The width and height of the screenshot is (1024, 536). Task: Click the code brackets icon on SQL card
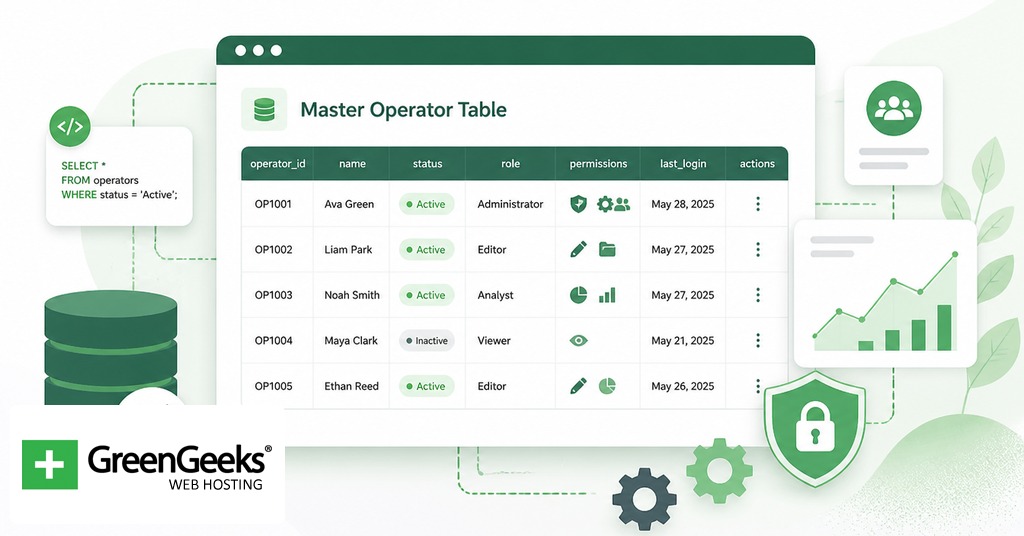coord(70,127)
